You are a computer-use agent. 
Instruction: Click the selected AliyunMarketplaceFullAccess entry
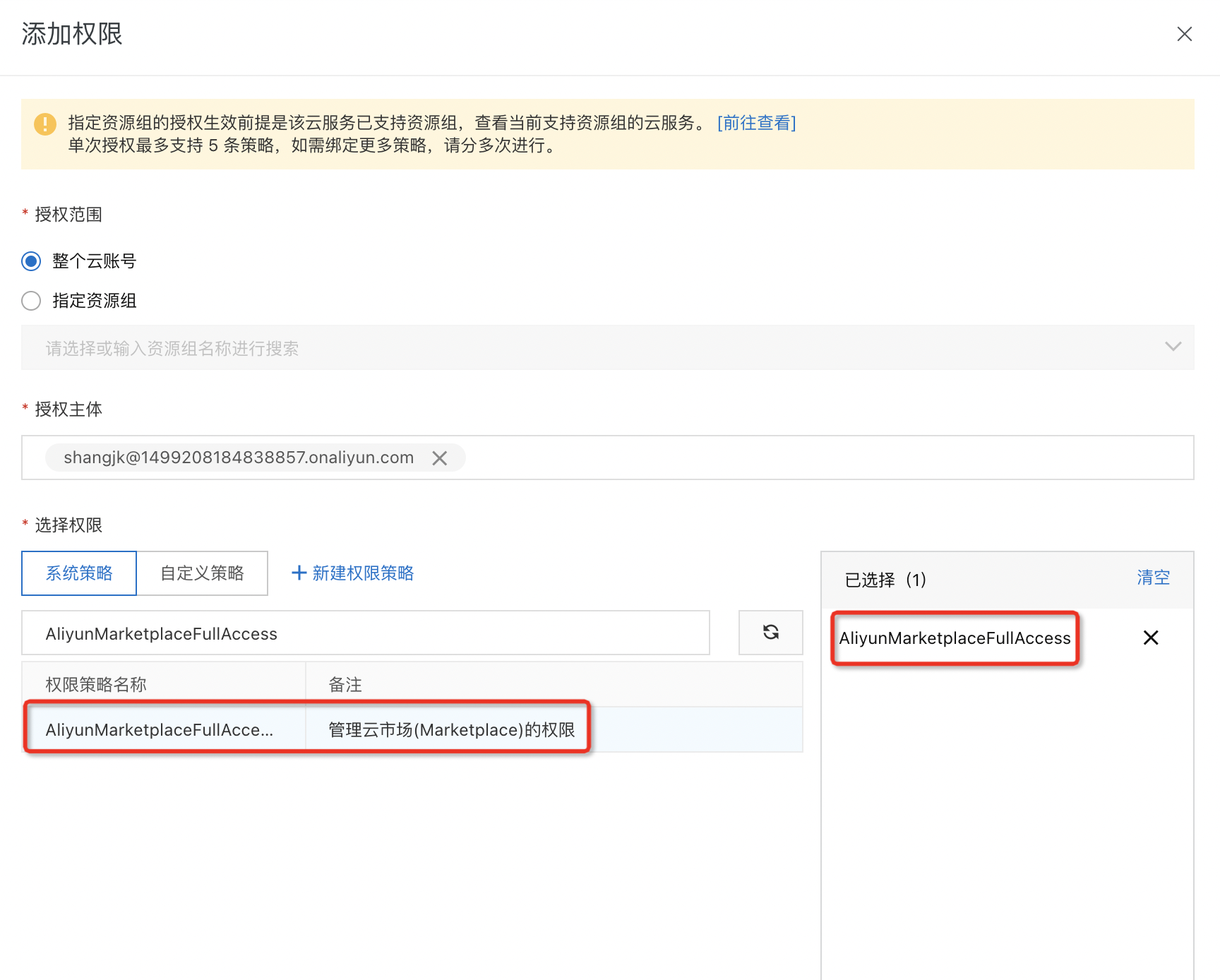coord(955,638)
